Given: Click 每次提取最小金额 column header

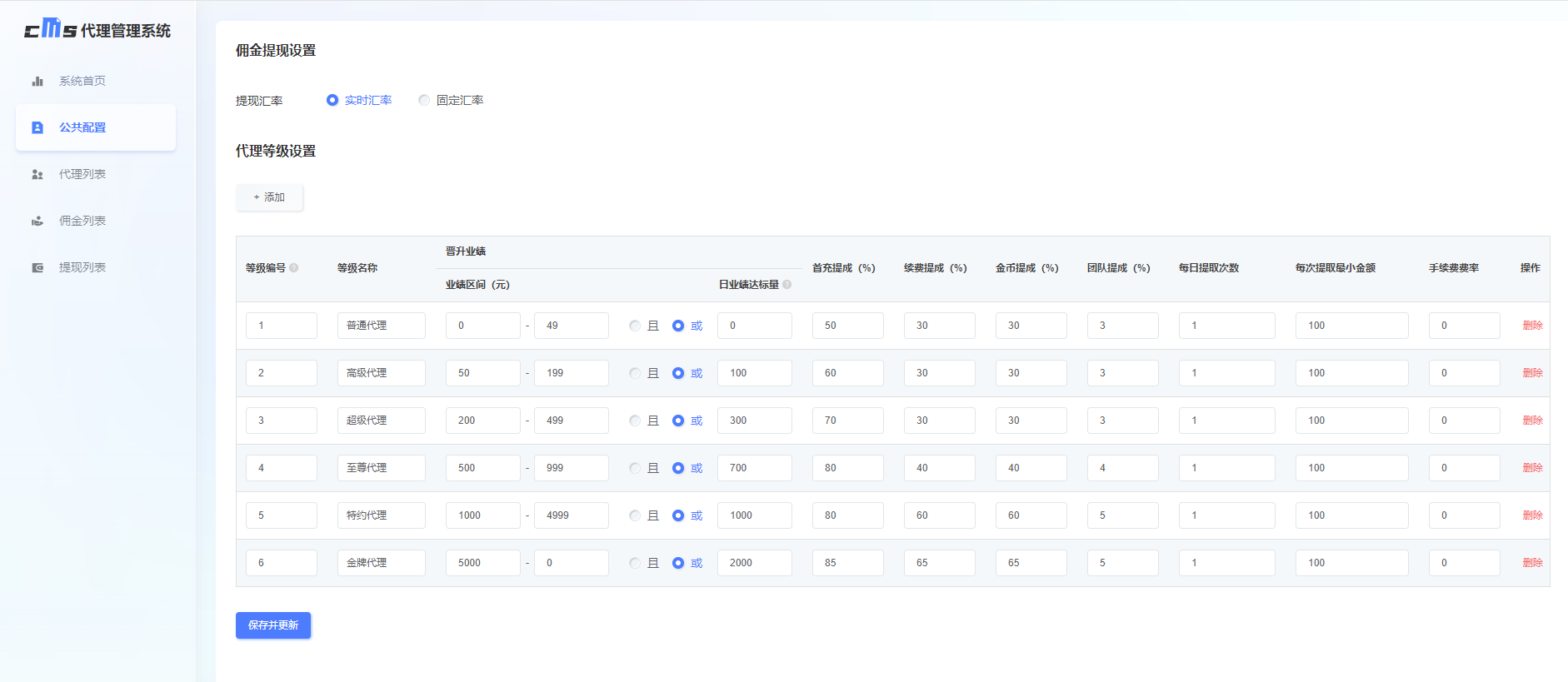Looking at the screenshot, I should pyautogui.click(x=1336, y=268).
